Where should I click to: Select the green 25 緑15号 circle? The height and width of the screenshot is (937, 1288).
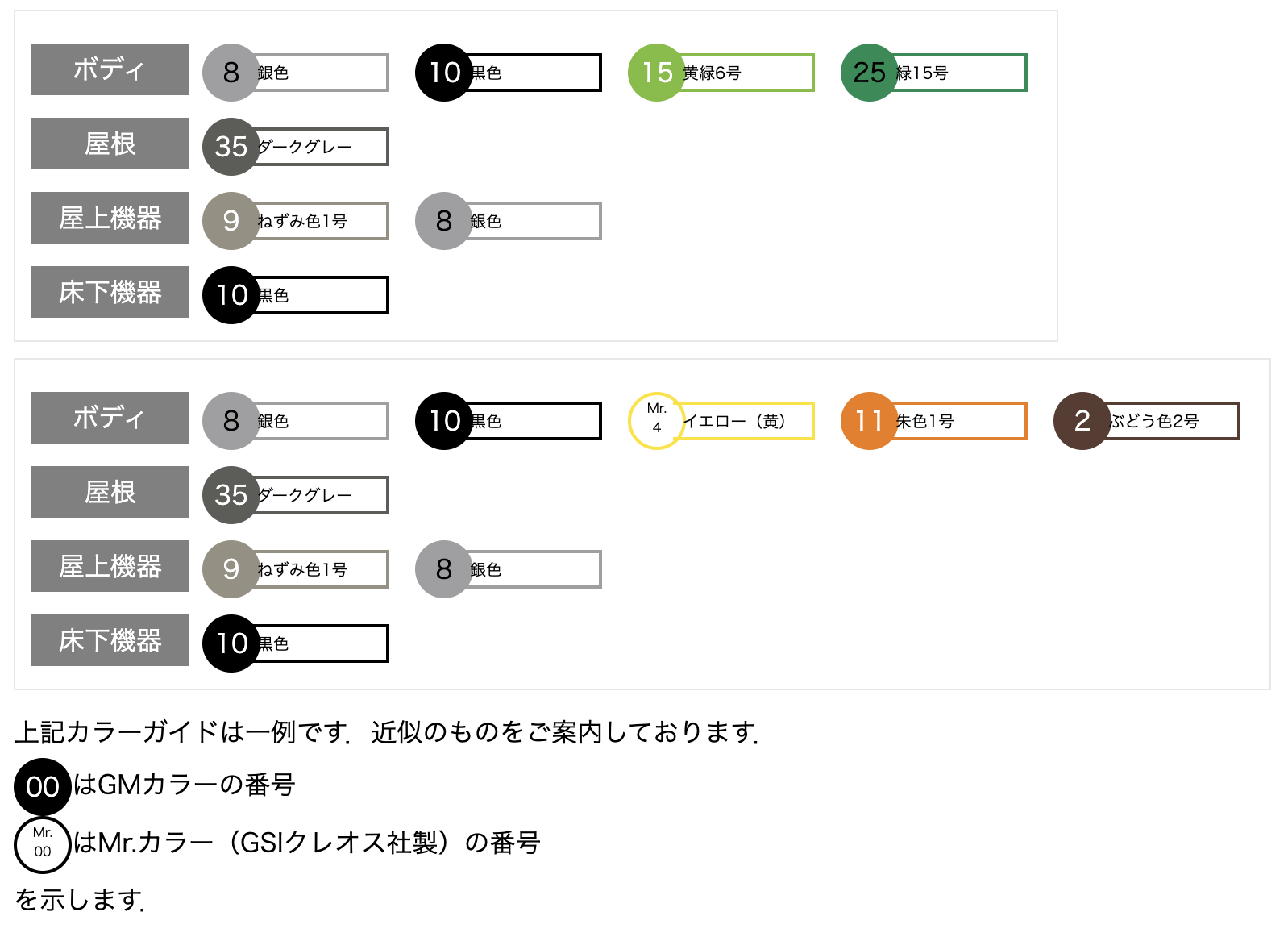point(870,73)
